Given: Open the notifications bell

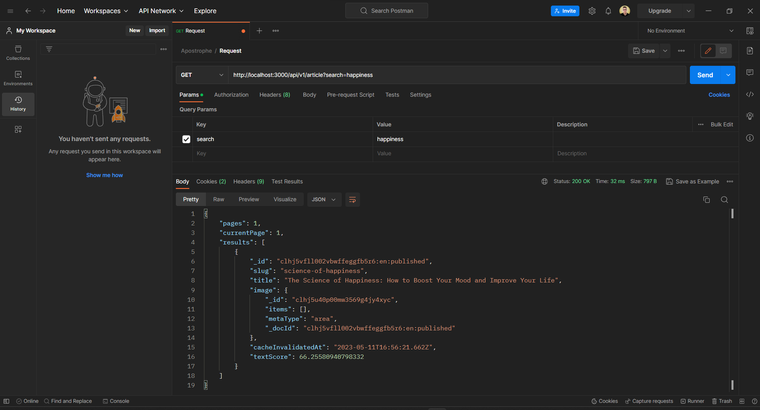Looking at the screenshot, I should pyautogui.click(x=608, y=11).
